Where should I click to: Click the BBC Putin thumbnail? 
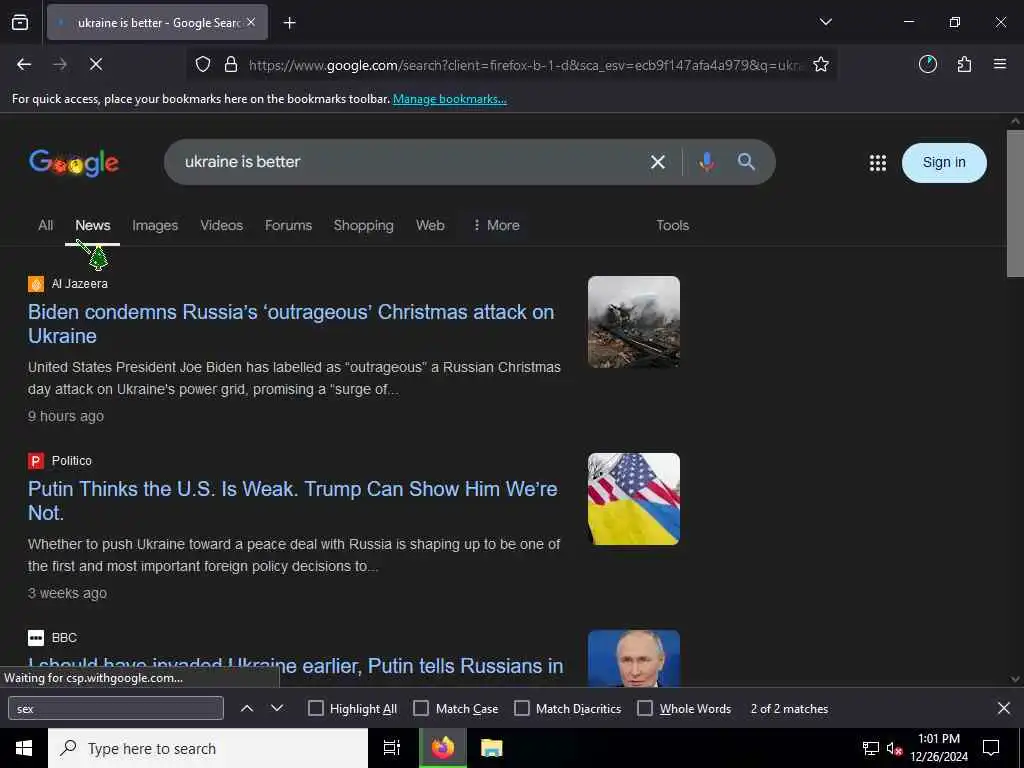pyautogui.click(x=633, y=658)
